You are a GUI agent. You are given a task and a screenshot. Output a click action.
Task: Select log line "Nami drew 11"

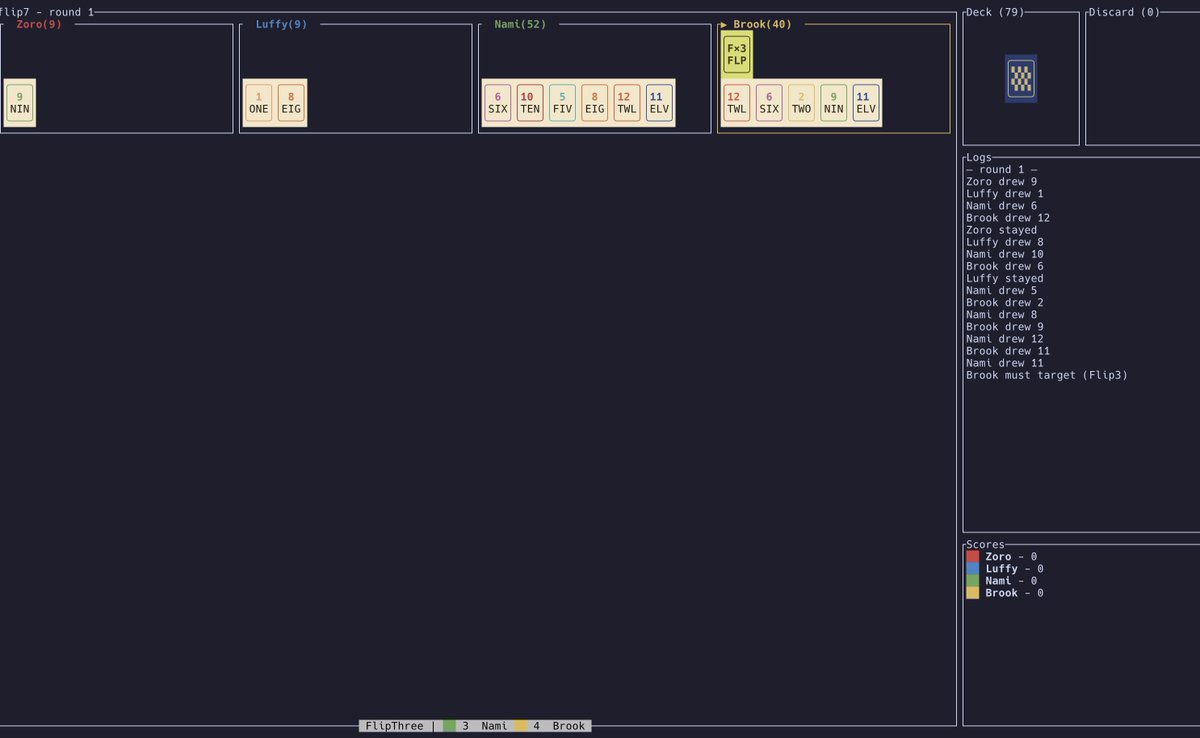[1005, 363]
